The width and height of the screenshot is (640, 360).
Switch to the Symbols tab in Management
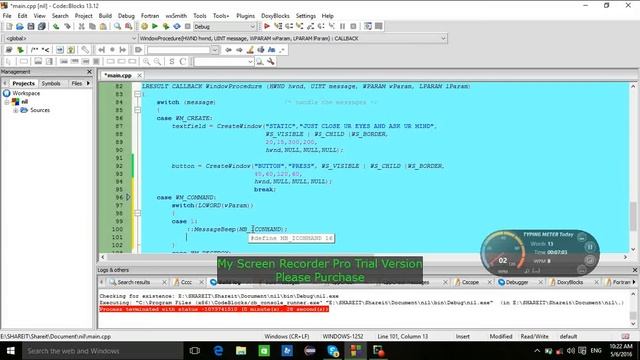(x=51, y=83)
